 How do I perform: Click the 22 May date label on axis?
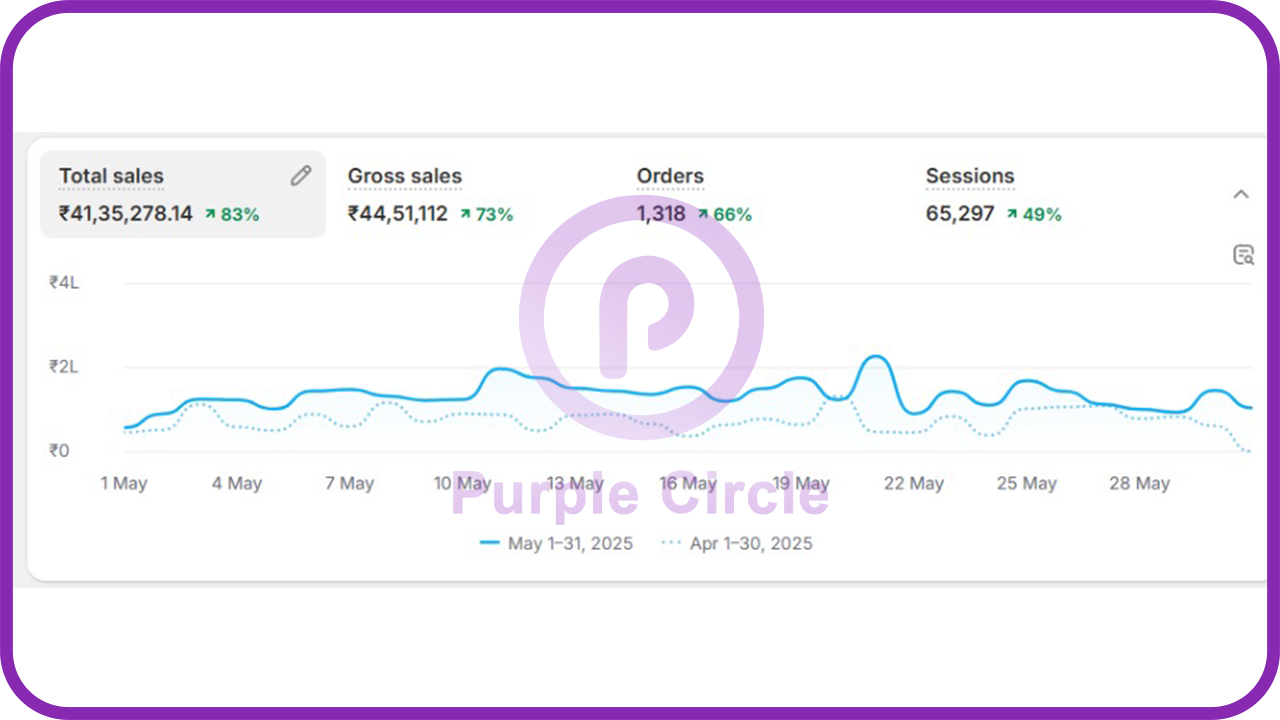(913, 484)
